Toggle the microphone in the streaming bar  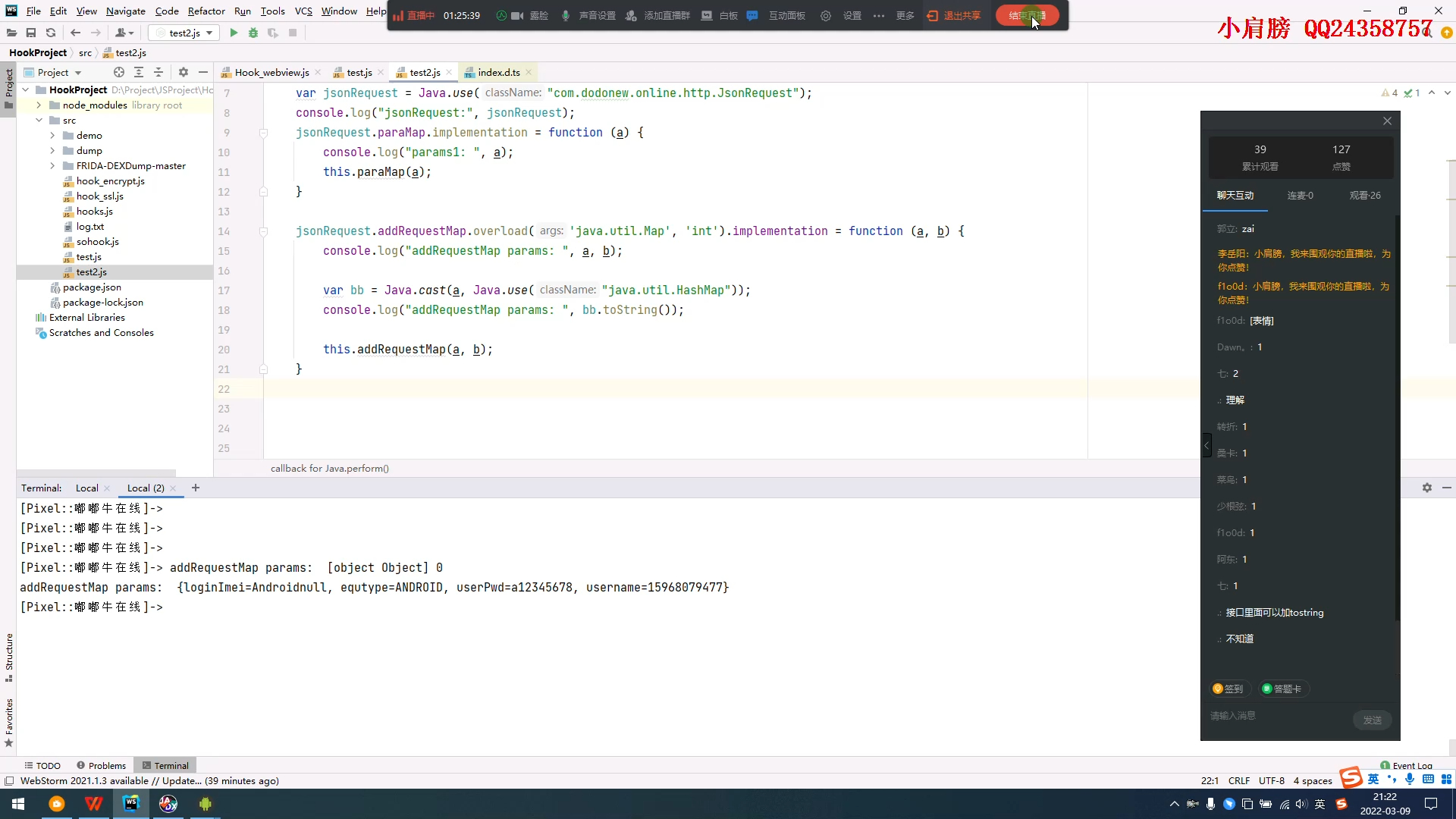pos(566,15)
